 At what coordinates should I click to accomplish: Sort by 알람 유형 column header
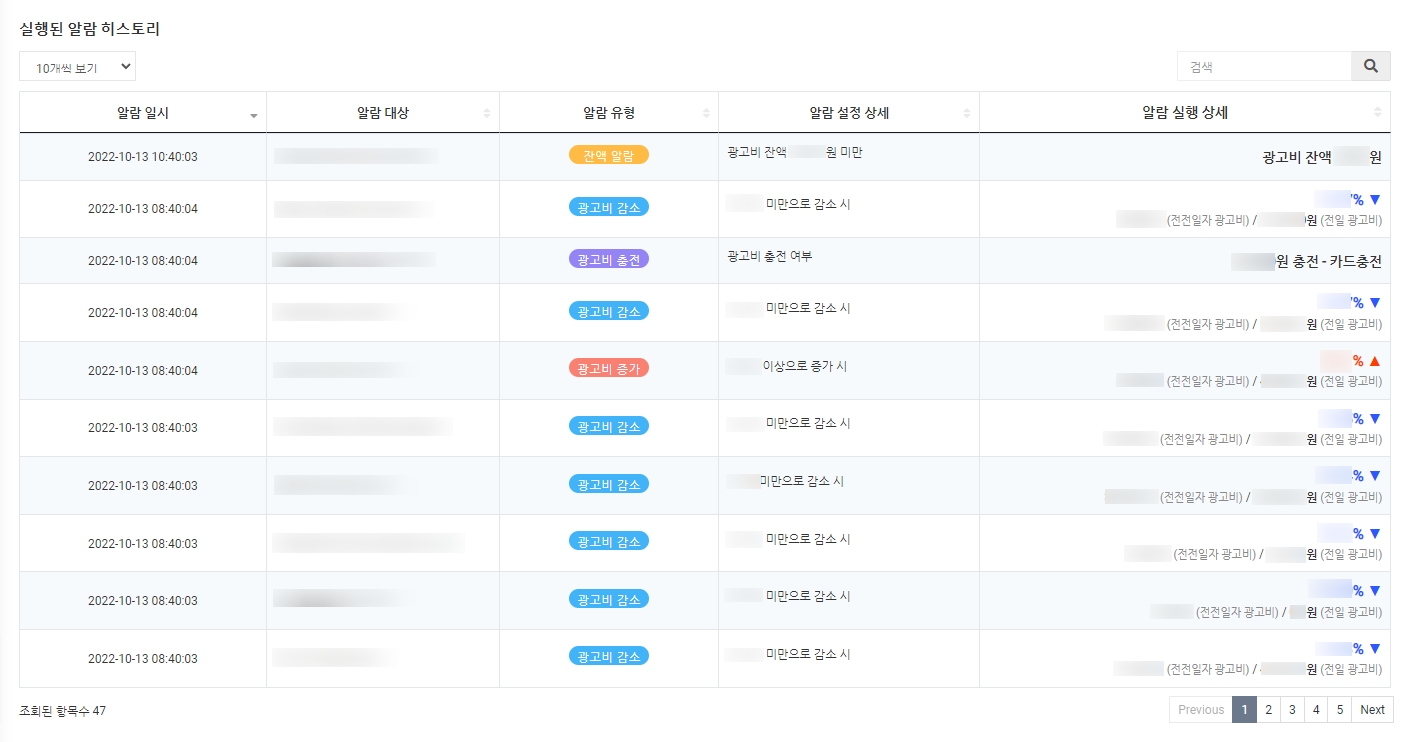[x=608, y=113]
